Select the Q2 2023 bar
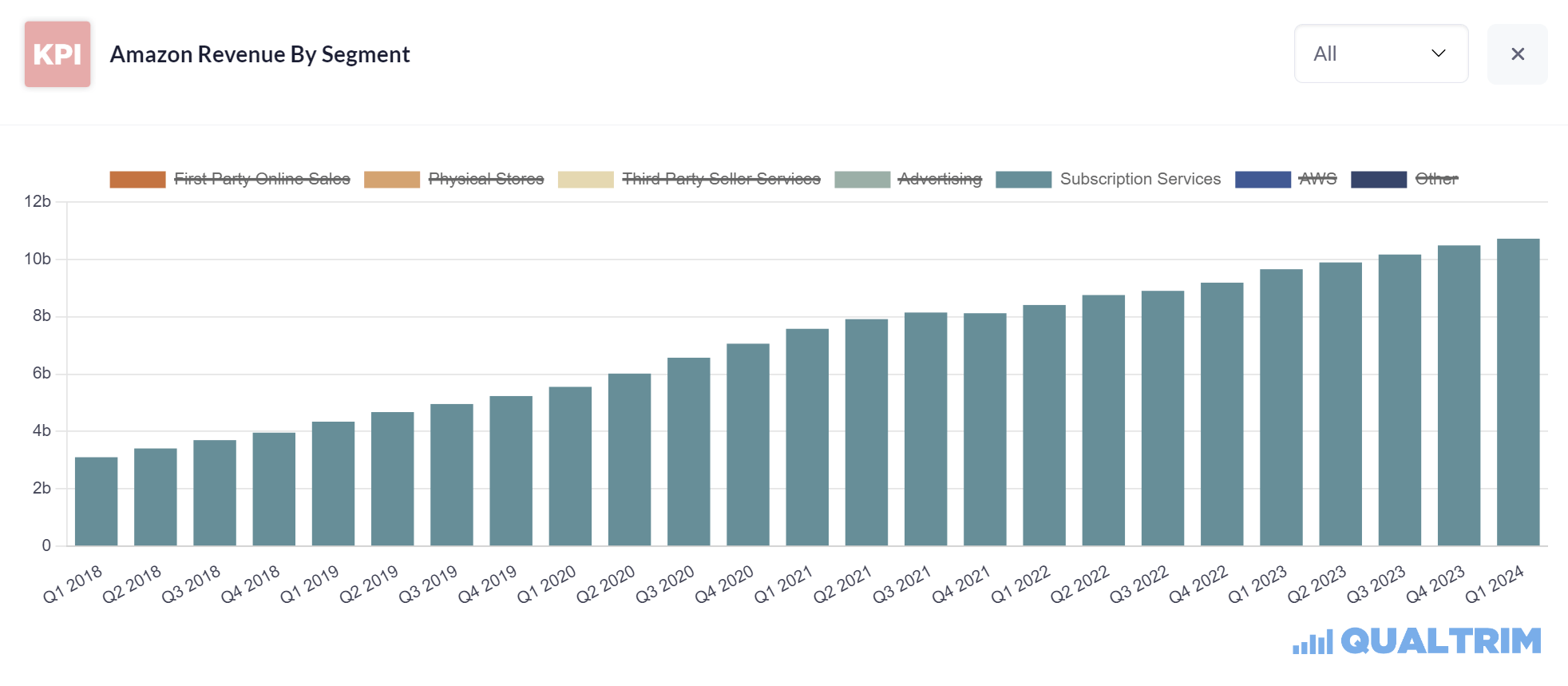The width and height of the screenshot is (1568, 686). 1340,404
